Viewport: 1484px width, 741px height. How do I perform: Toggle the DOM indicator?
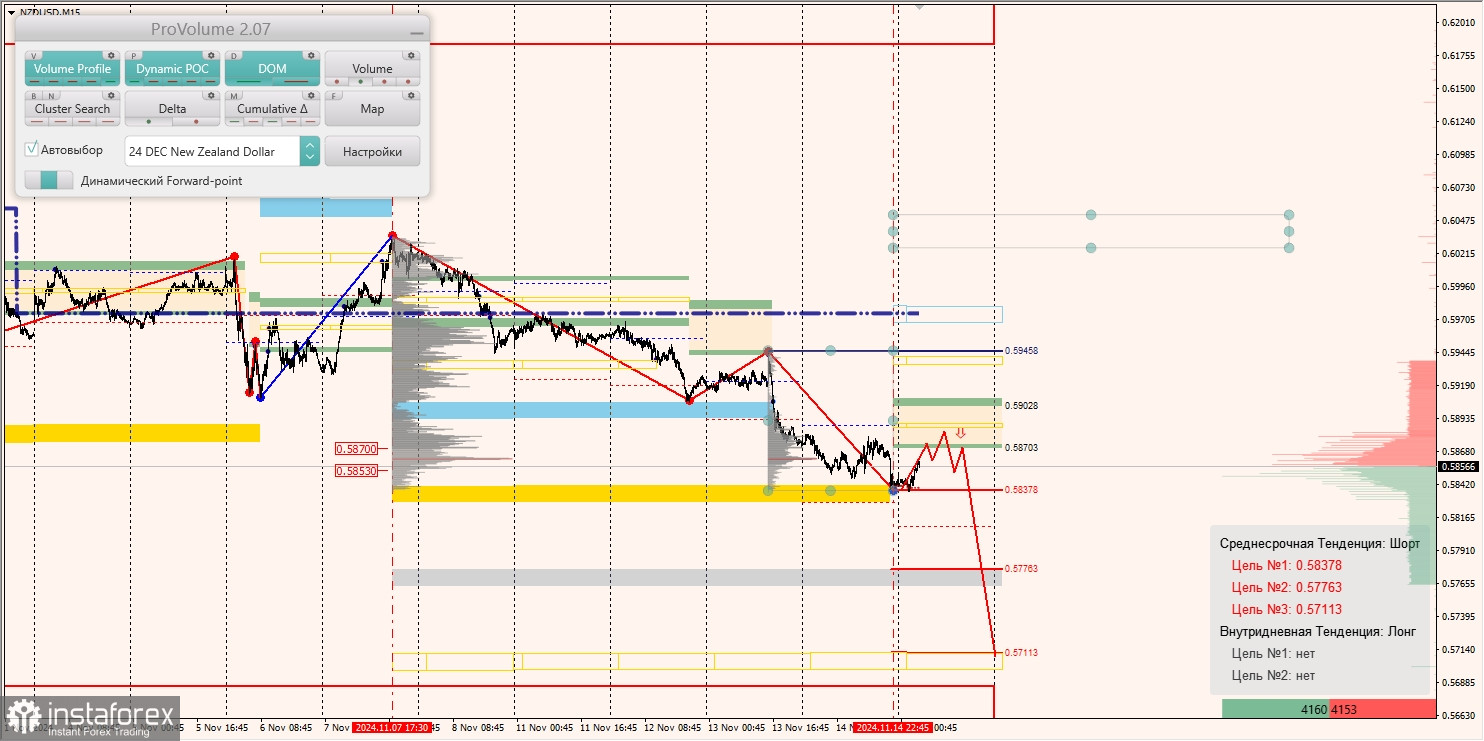click(x=272, y=68)
